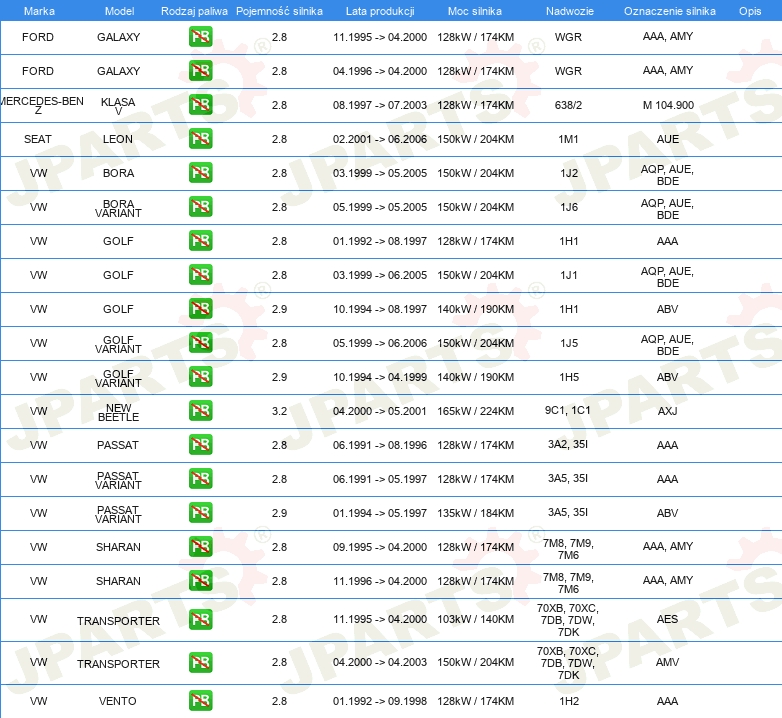This screenshot has height=718, width=782.
Task: Click fuel icon in Ford Galaxy 11.1995 row
Action: (x=200, y=36)
